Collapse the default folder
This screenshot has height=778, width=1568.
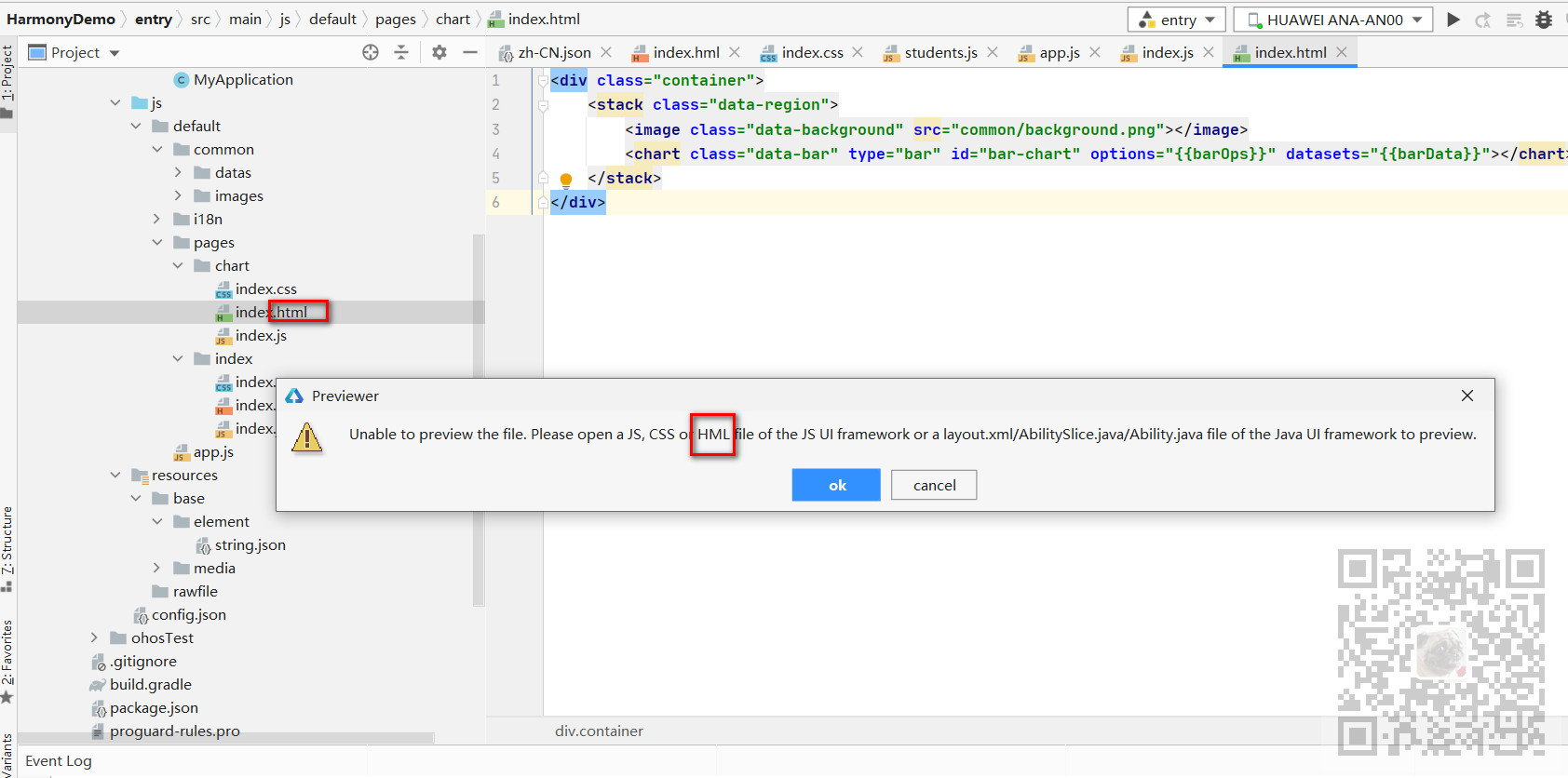(x=136, y=127)
